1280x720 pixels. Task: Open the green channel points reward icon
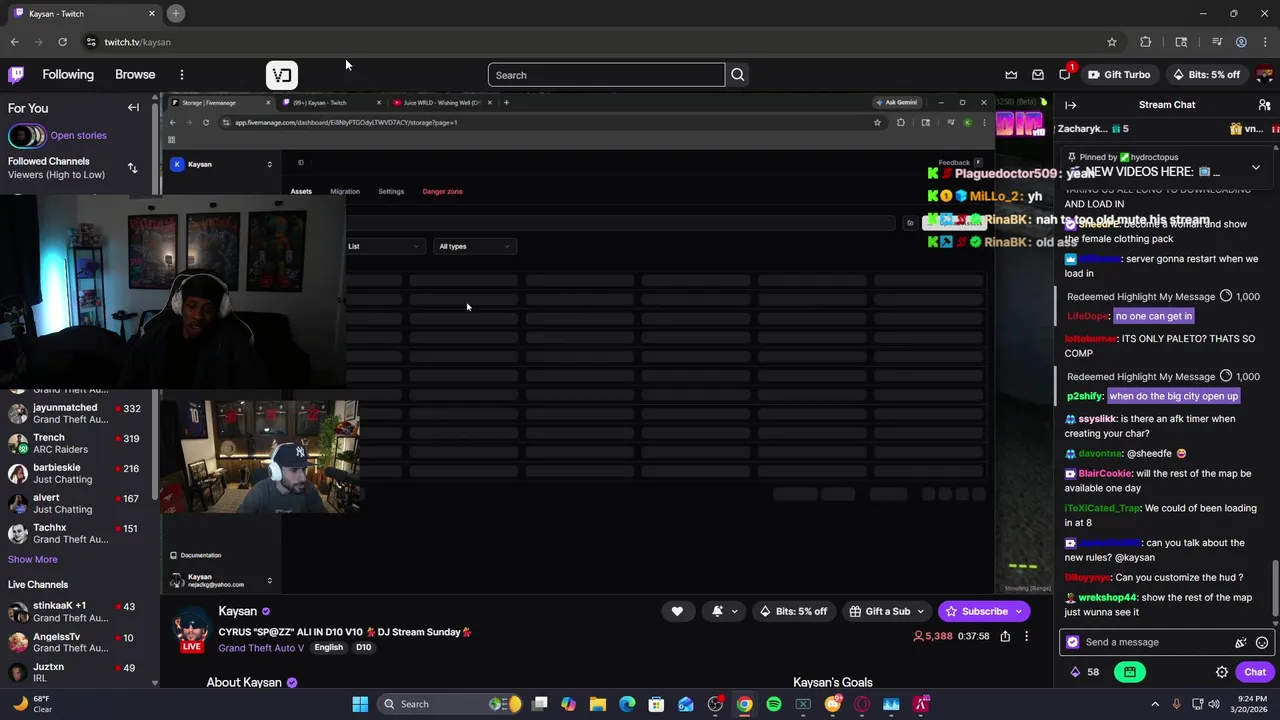[x=1129, y=672]
